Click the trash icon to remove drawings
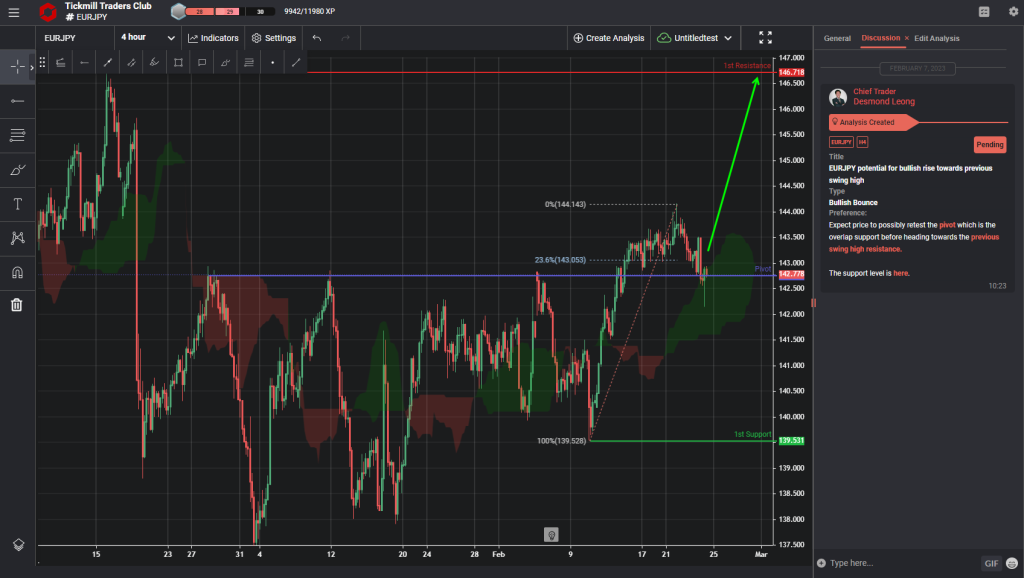Image resolution: width=1024 pixels, height=578 pixels. pos(16,304)
